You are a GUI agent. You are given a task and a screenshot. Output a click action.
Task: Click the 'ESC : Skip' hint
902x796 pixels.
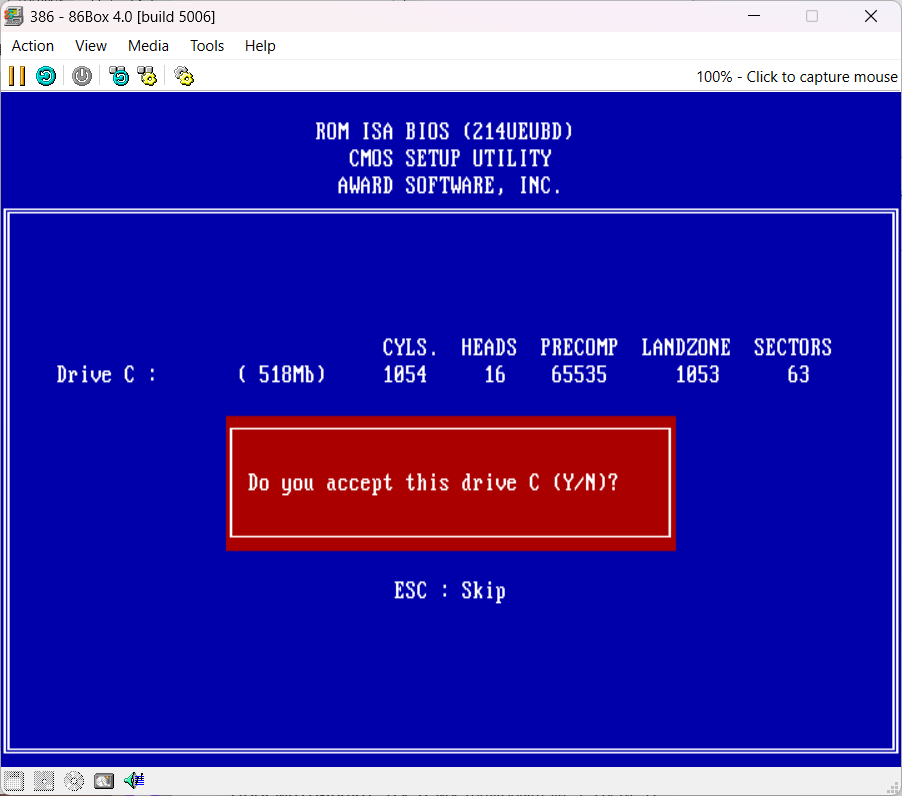[x=450, y=591]
